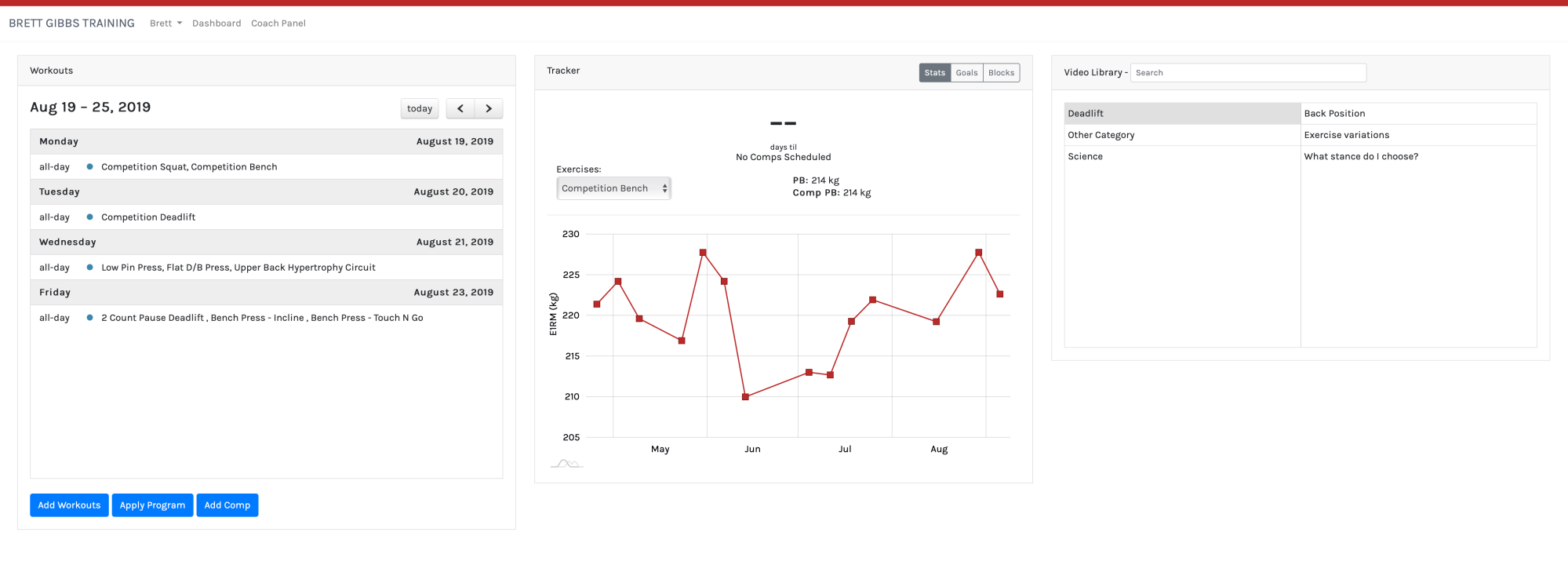Click blue dot beside Low Pin Press
This screenshot has width=1568, height=565.
(90, 268)
